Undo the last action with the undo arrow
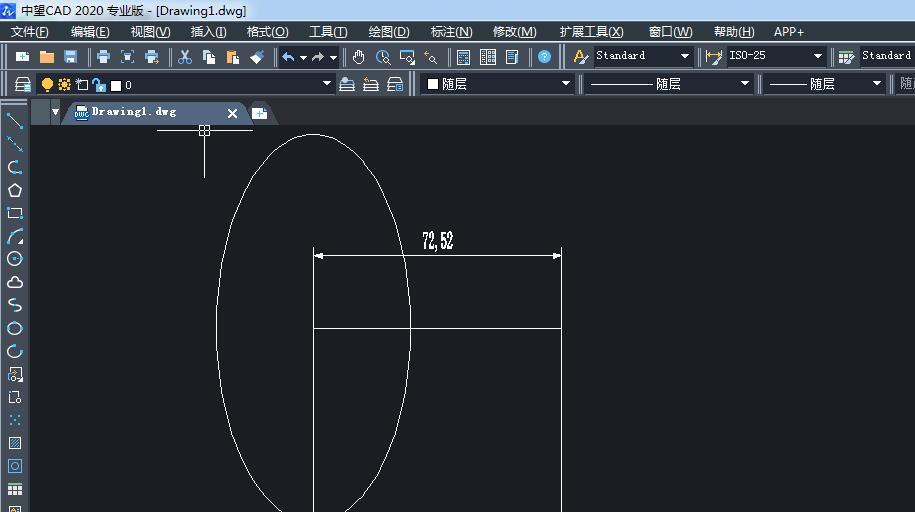 click(288, 57)
